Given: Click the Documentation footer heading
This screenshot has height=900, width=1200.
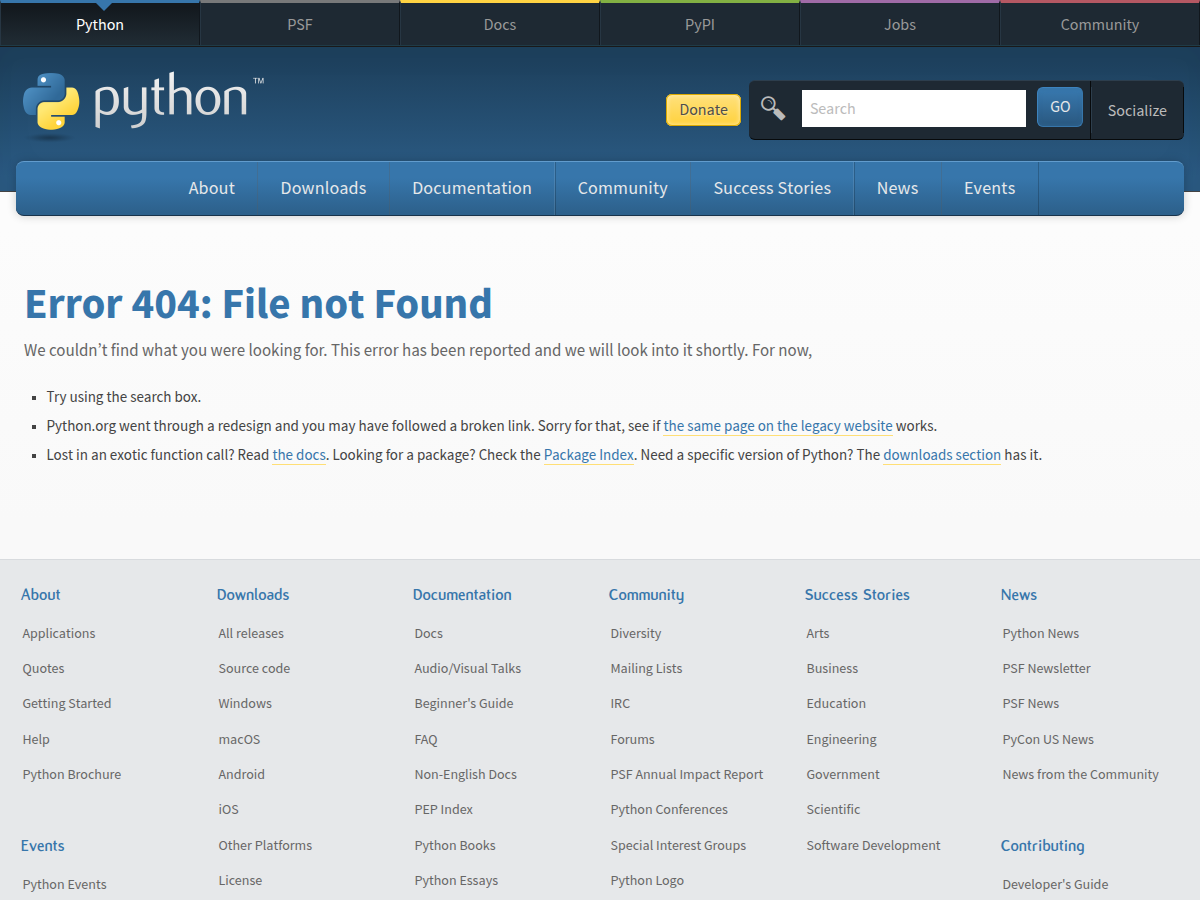Looking at the screenshot, I should 462,594.
